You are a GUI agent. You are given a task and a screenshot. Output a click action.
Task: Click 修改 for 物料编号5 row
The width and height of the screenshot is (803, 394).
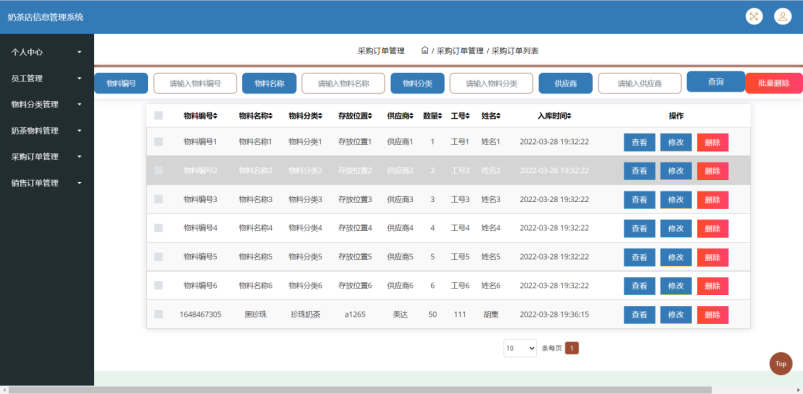[x=676, y=257]
